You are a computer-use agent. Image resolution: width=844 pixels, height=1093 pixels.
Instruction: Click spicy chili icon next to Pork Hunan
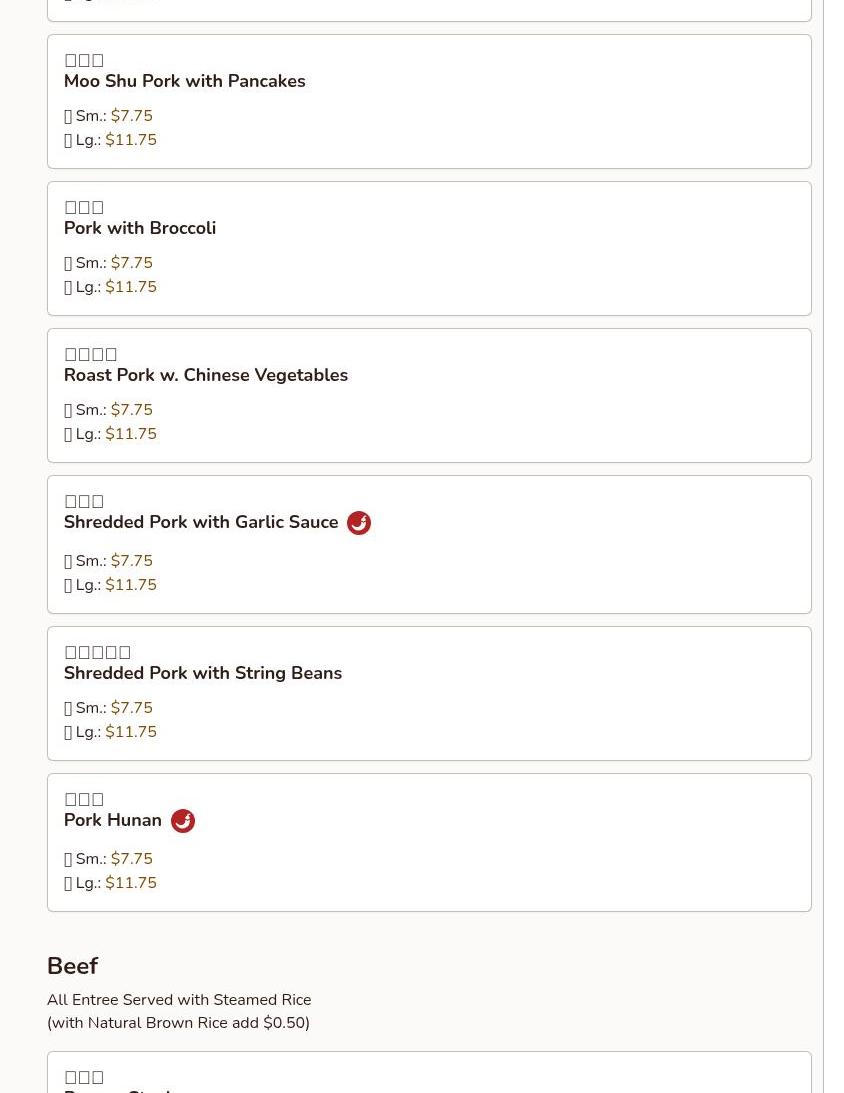point(183,820)
